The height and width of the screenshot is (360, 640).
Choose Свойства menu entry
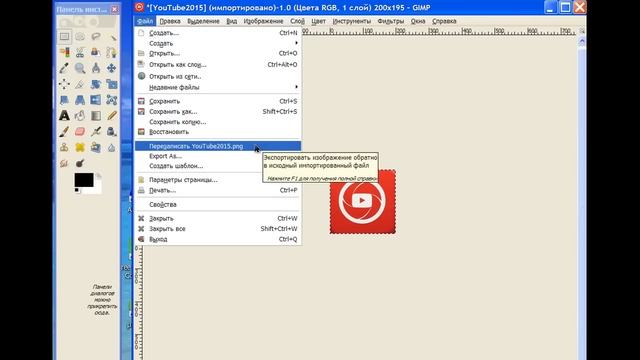click(218, 204)
